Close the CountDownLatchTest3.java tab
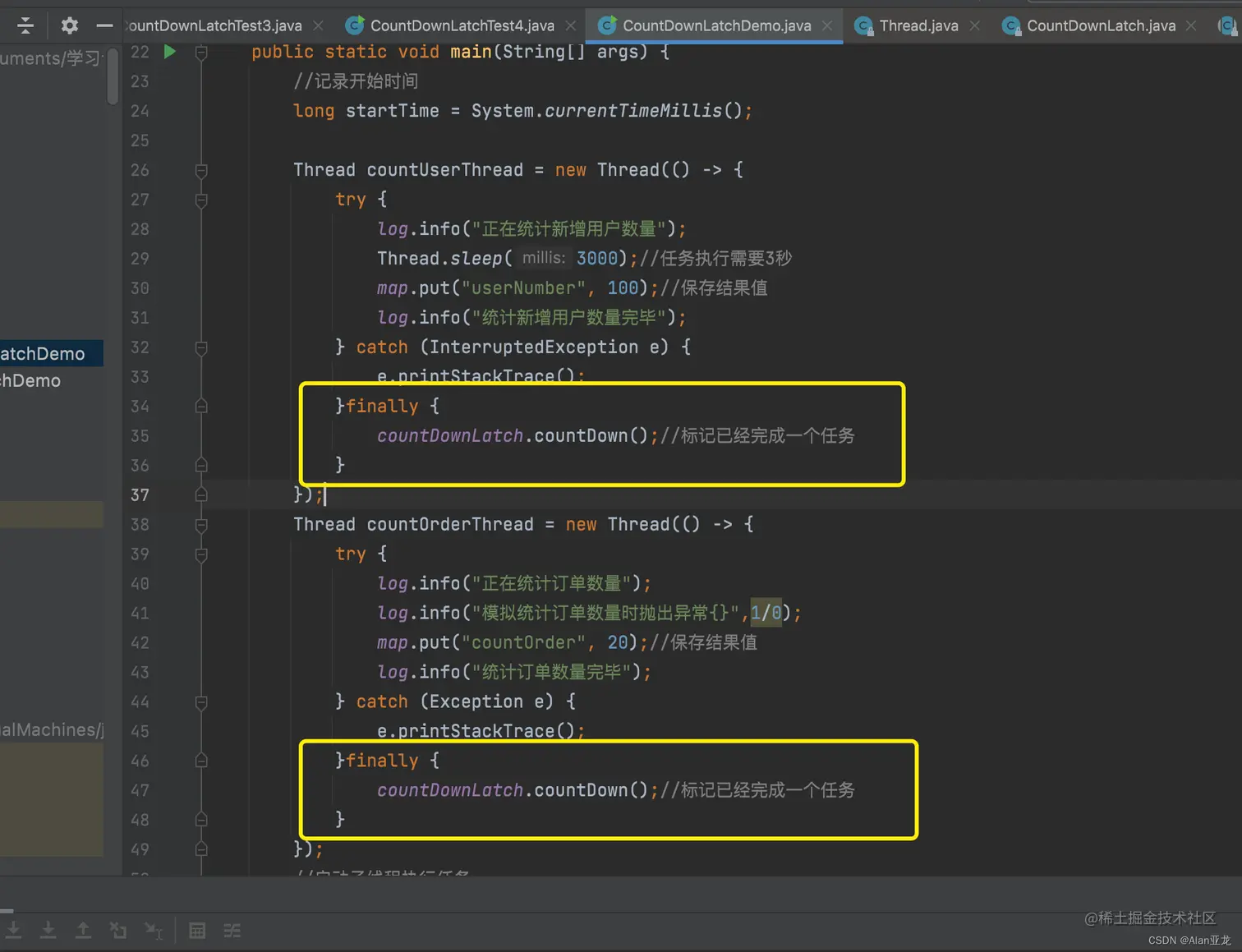The width and height of the screenshot is (1242, 952). click(318, 25)
